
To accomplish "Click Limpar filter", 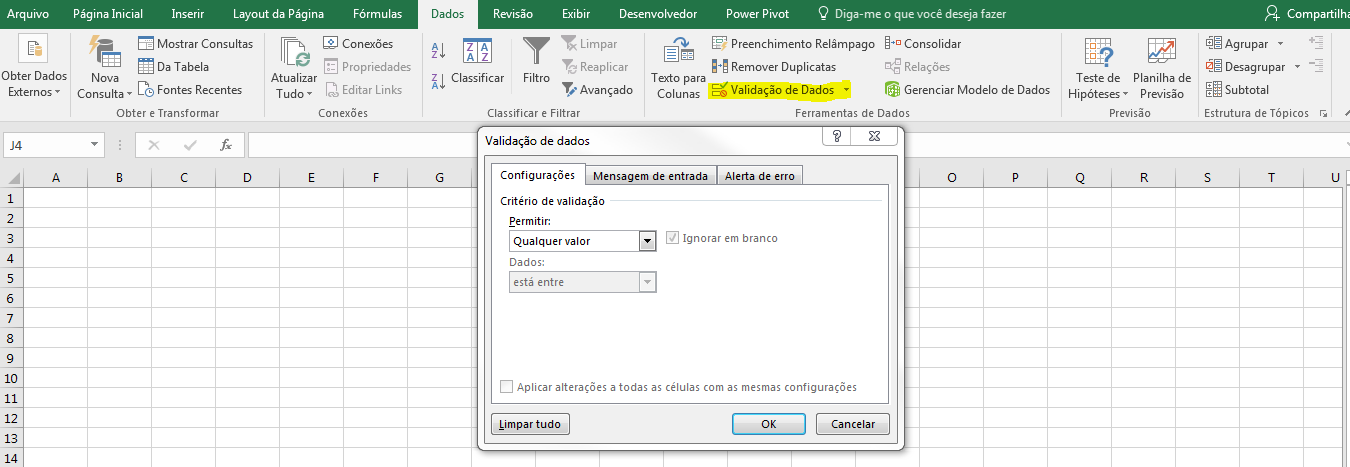I will click(x=588, y=44).
